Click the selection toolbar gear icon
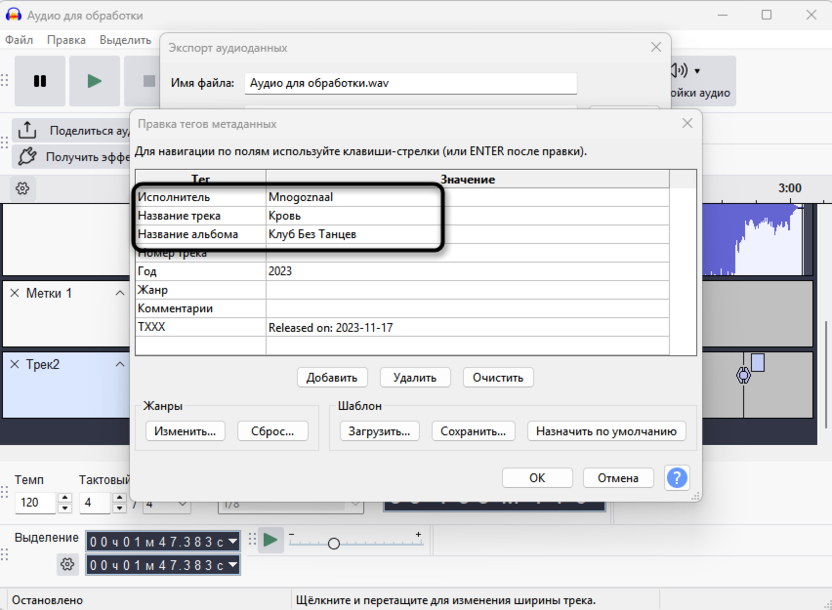The width and height of the screenshot is (832, 610). tap(67, 564)
